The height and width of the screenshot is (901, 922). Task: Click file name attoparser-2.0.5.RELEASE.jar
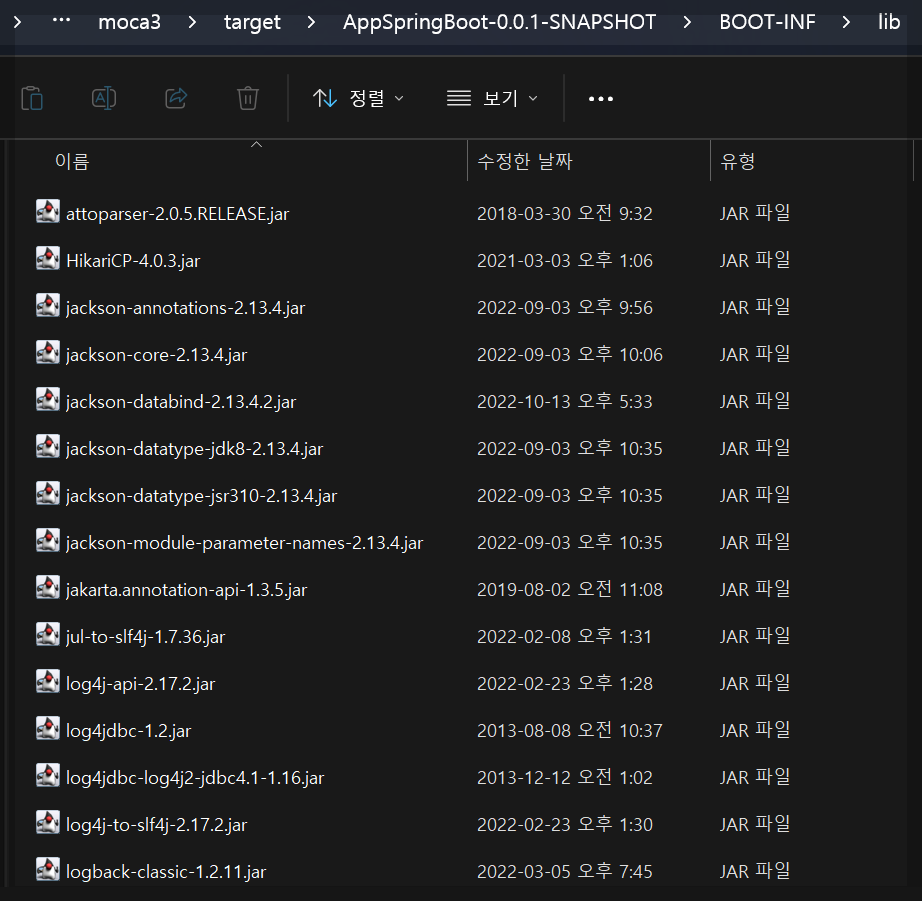[178, 213]
